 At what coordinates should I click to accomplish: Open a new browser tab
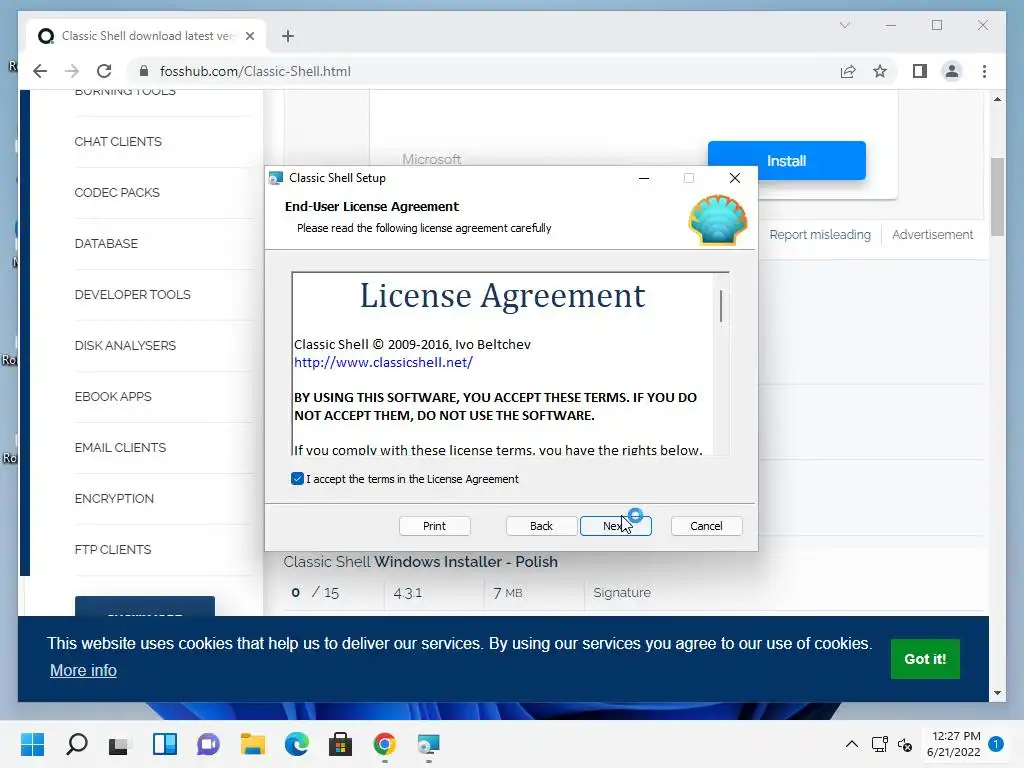[x=288, y=36]
